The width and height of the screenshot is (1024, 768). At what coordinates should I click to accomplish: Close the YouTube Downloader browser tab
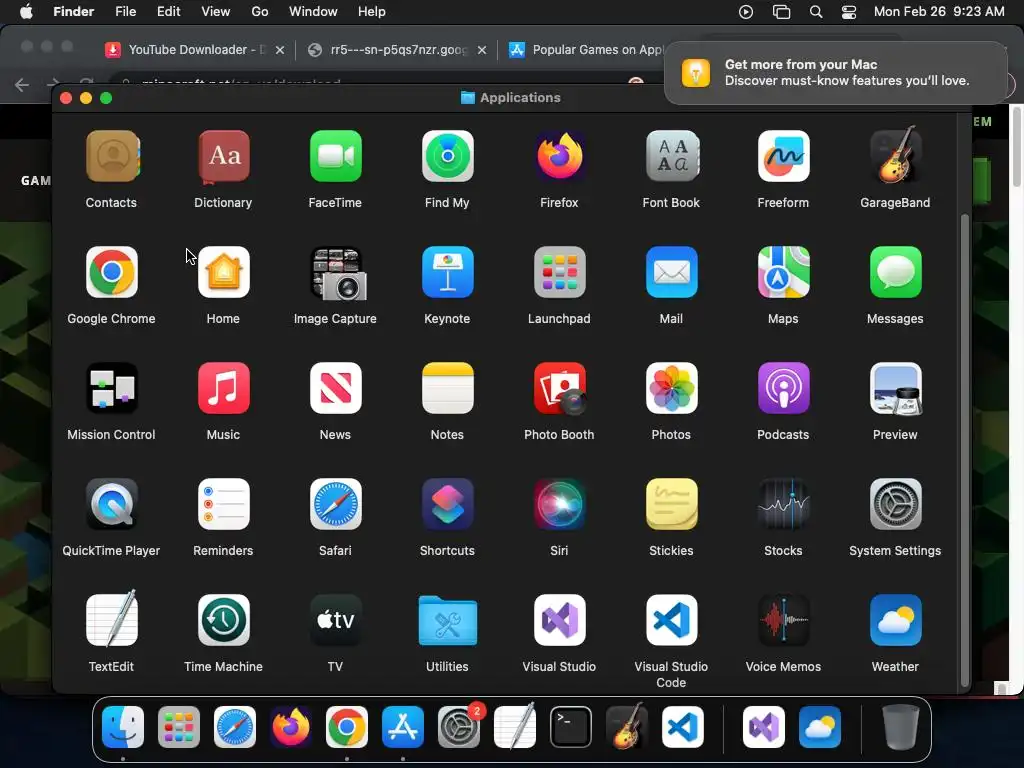tap(280, 50)
